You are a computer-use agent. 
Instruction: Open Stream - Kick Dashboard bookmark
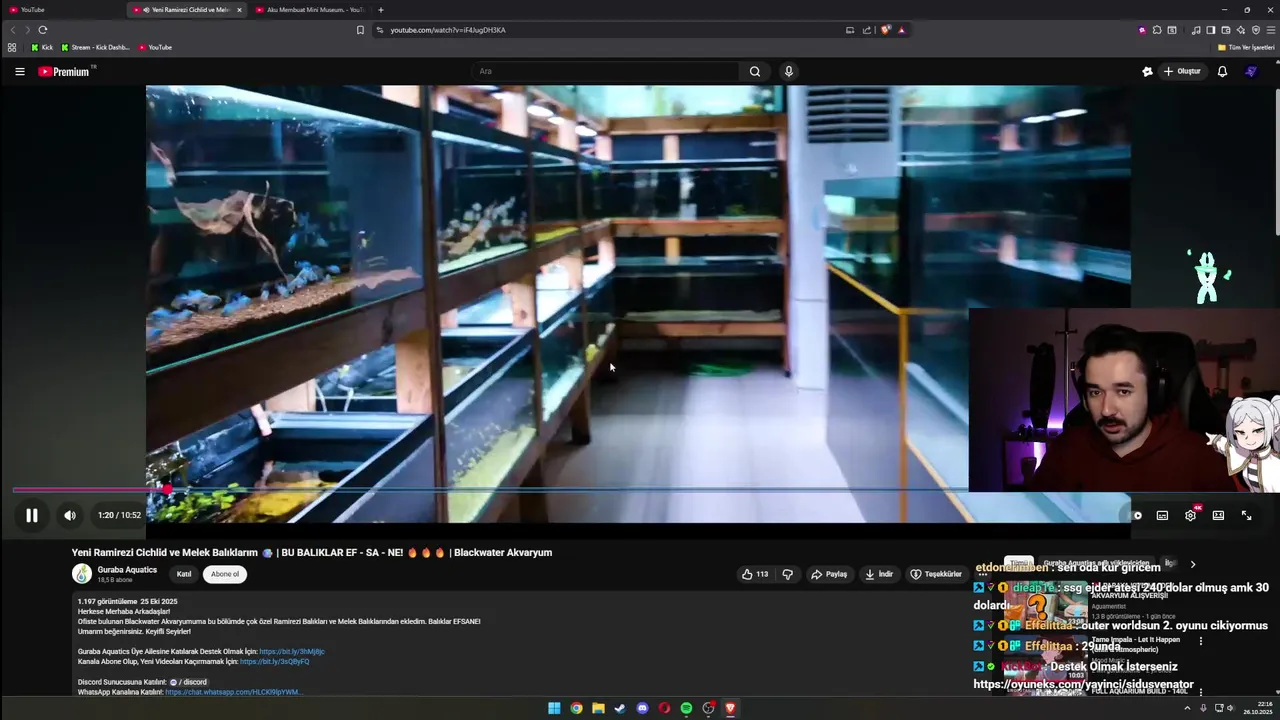click(96, 47)
